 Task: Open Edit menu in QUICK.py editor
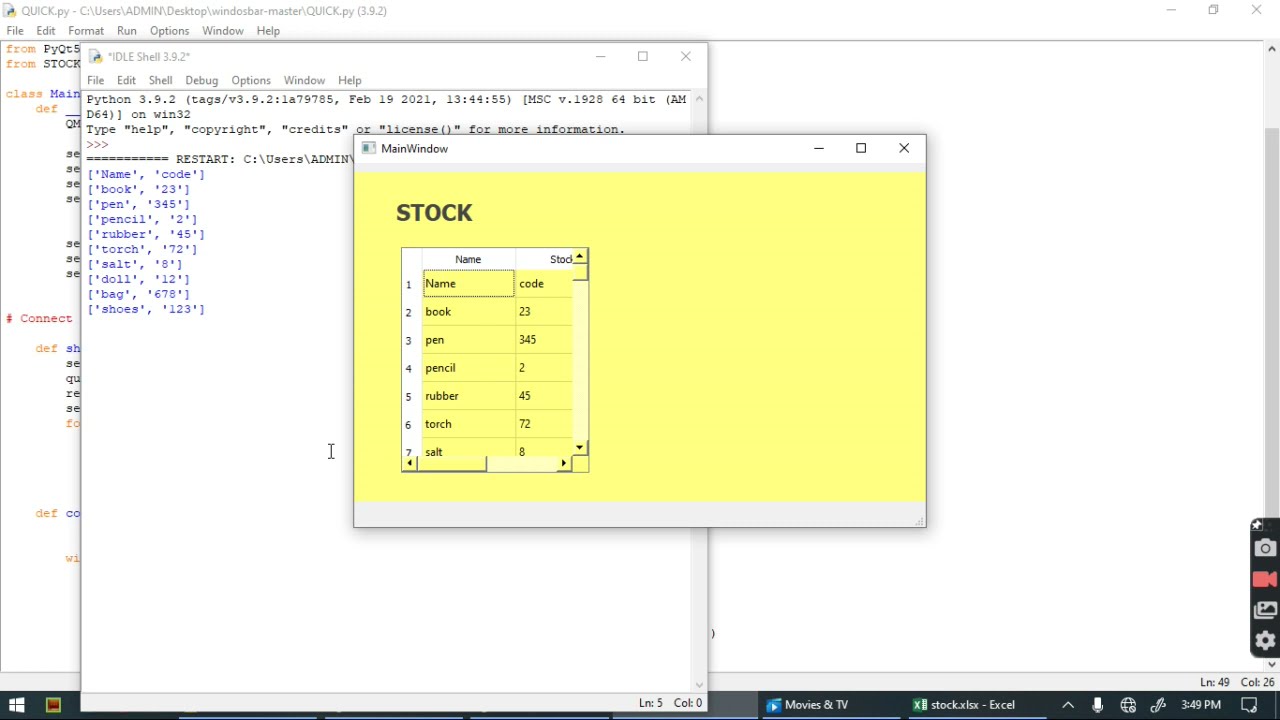pyautogui.click(x=46, y=31)
